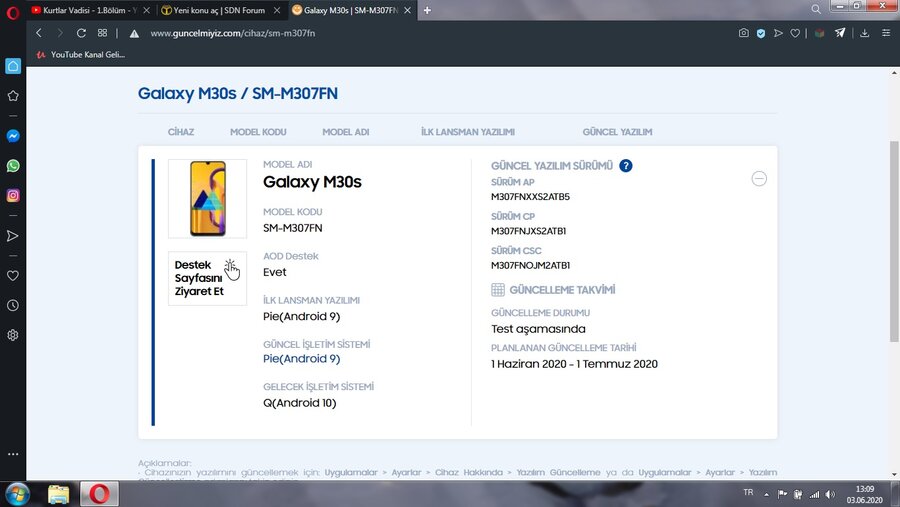Viewport: 900px width, 507px height.
Task: Click the forward navigation arrow
Action: [60, 33]
